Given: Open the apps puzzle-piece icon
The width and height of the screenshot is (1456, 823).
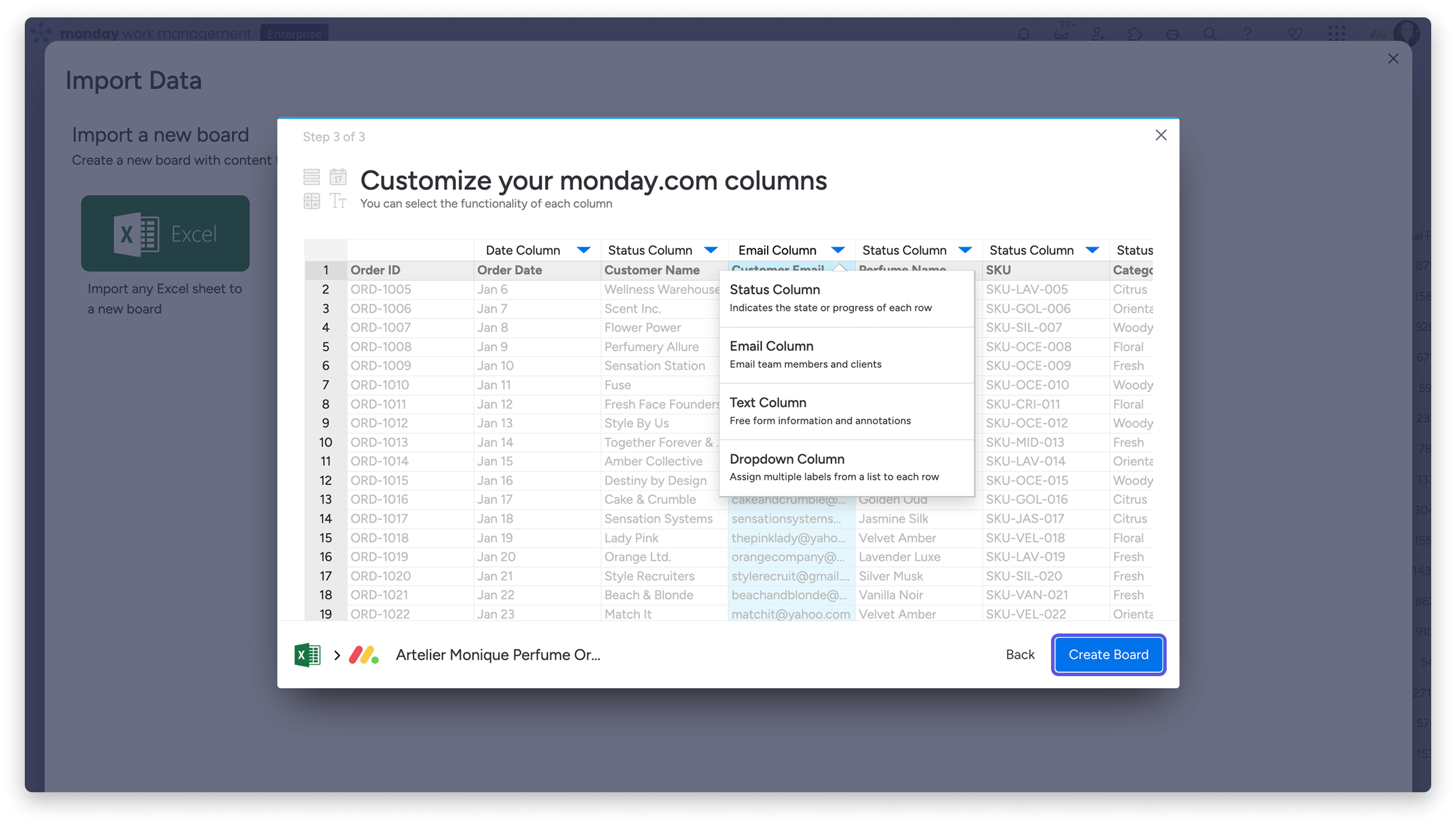Looking at the screenshot, I should click(x=1135, y=34).
